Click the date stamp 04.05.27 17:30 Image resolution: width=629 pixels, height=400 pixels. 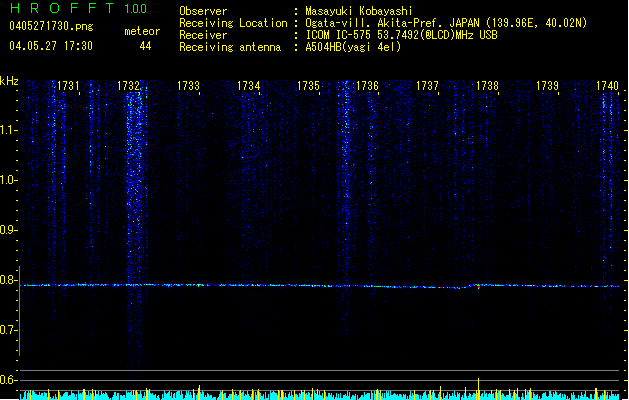[51, 46]
